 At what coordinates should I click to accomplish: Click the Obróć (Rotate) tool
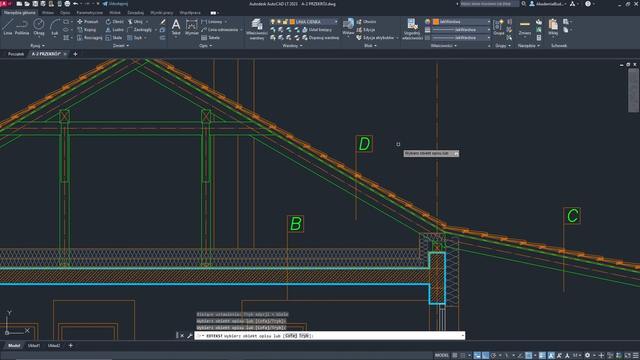pyautogui.click(x=114, y=22)
